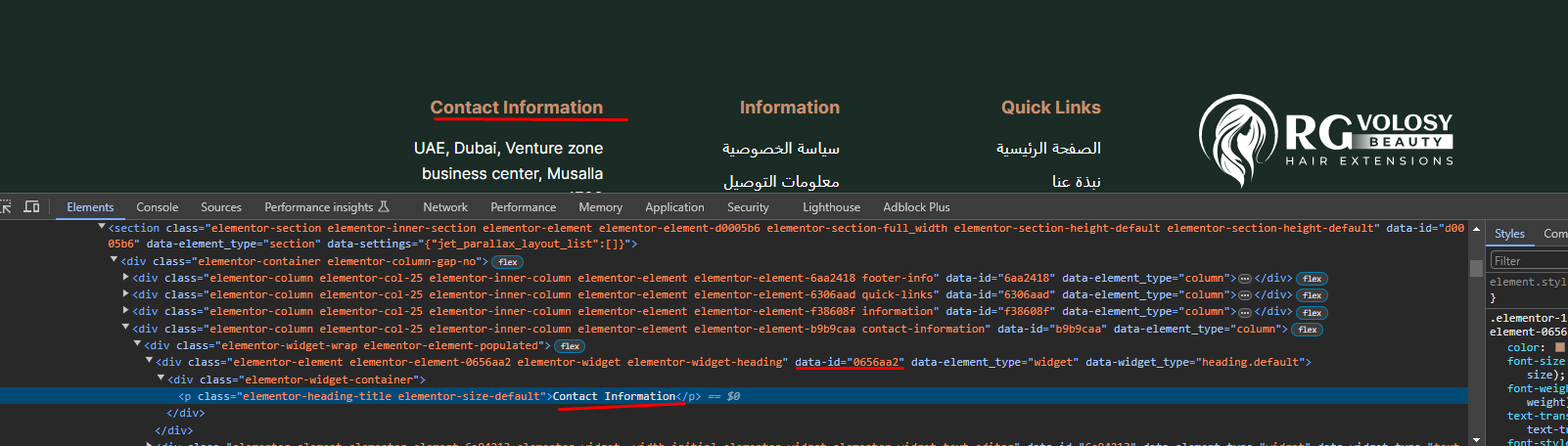Open the Arabic privacy policy link
The width and height of the screenshot is (1568, 446).
point(780,149)
